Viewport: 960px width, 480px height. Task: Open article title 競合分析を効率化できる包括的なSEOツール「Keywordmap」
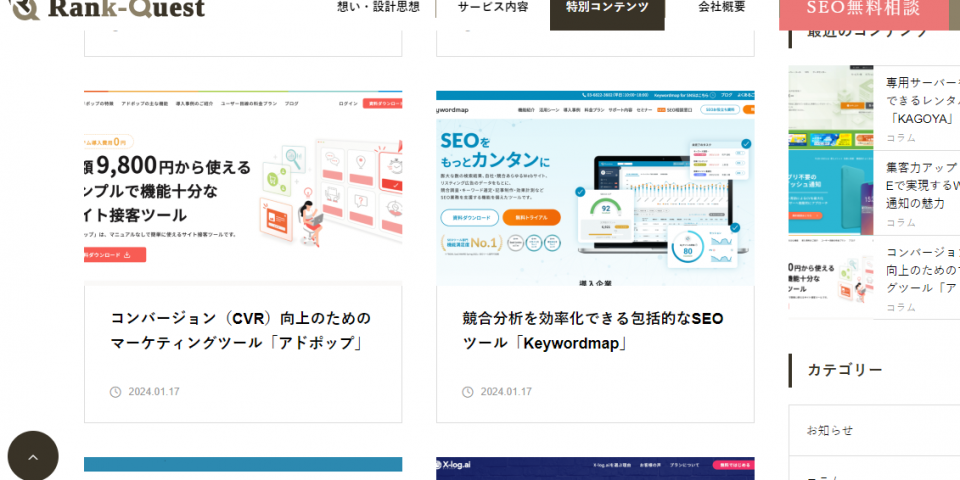(593, 331)
